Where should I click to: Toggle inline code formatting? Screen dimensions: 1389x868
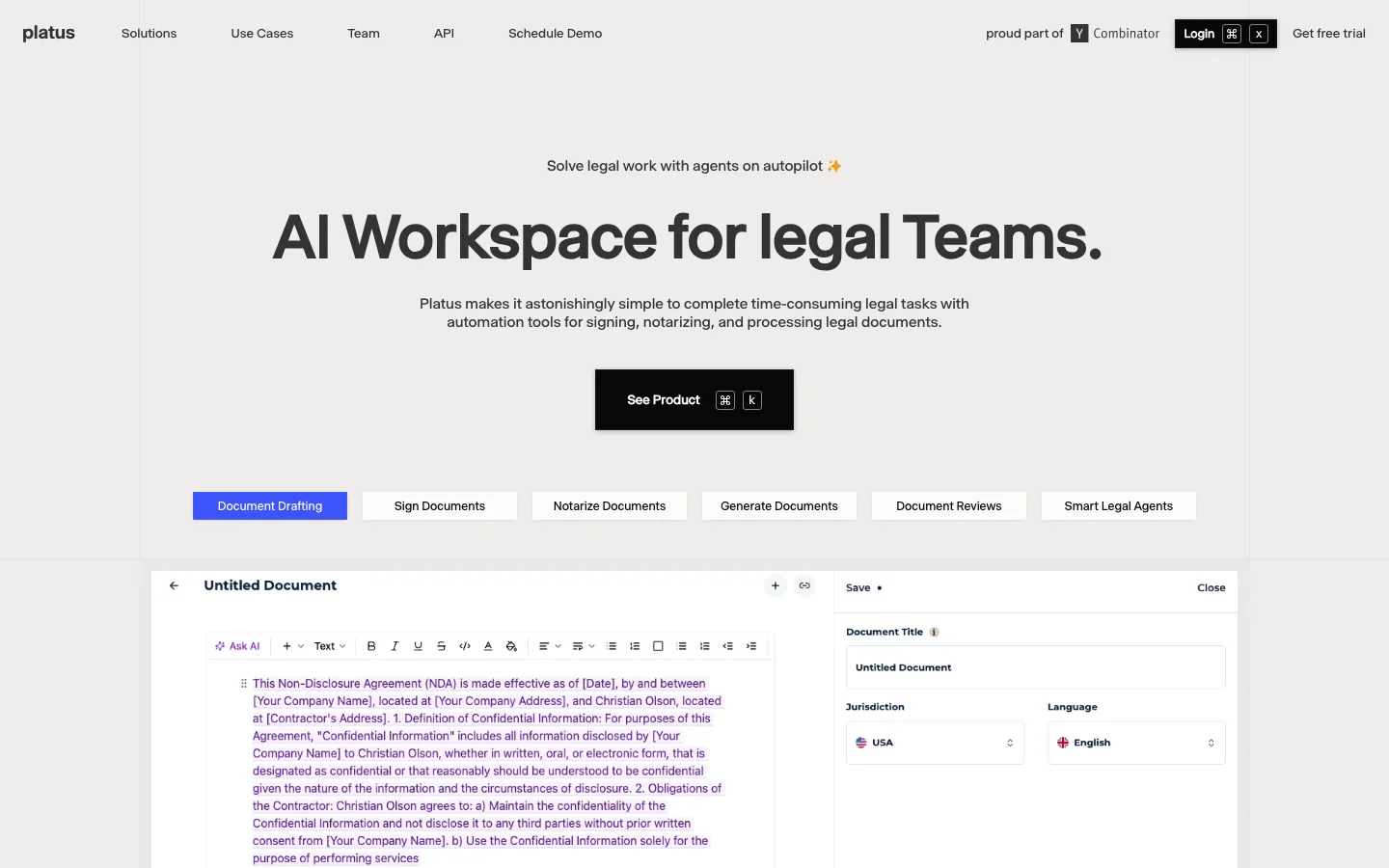pyautogui.click(x=465, y=646)
